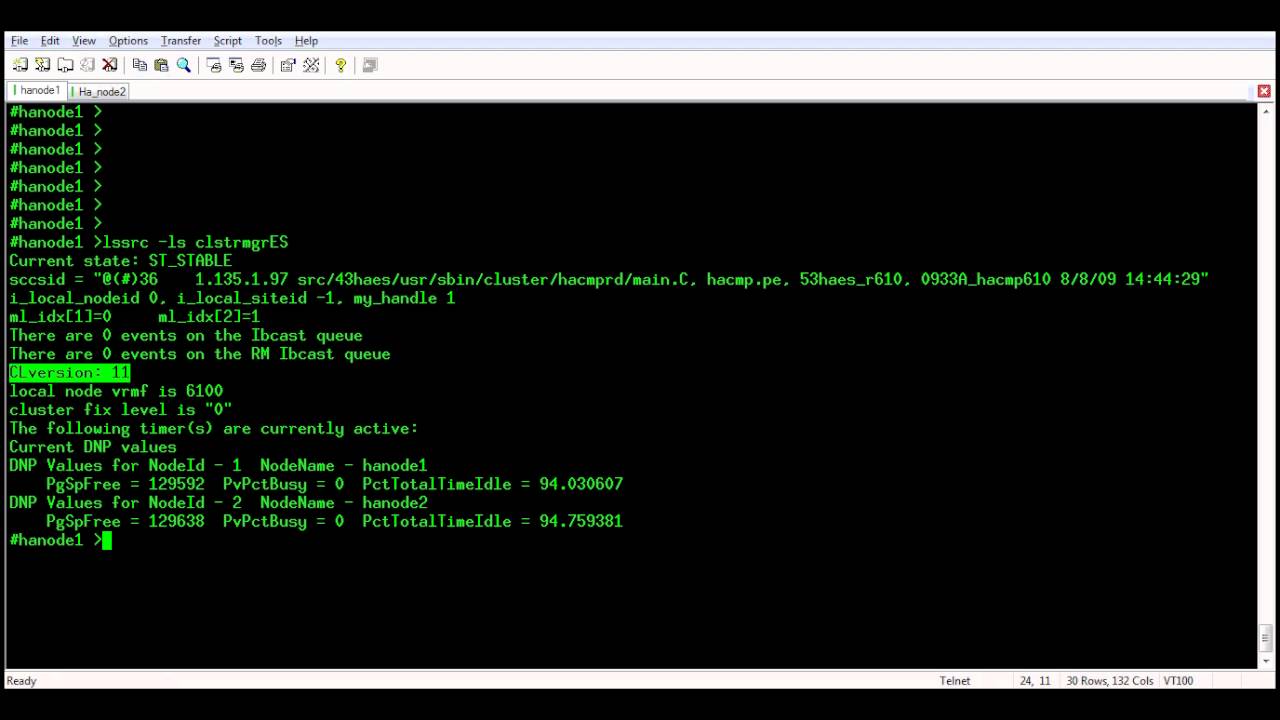The image size is (1280, 720).
Task: Click the Quick Connect lightning icon
Action: click(x=42, y=65)
